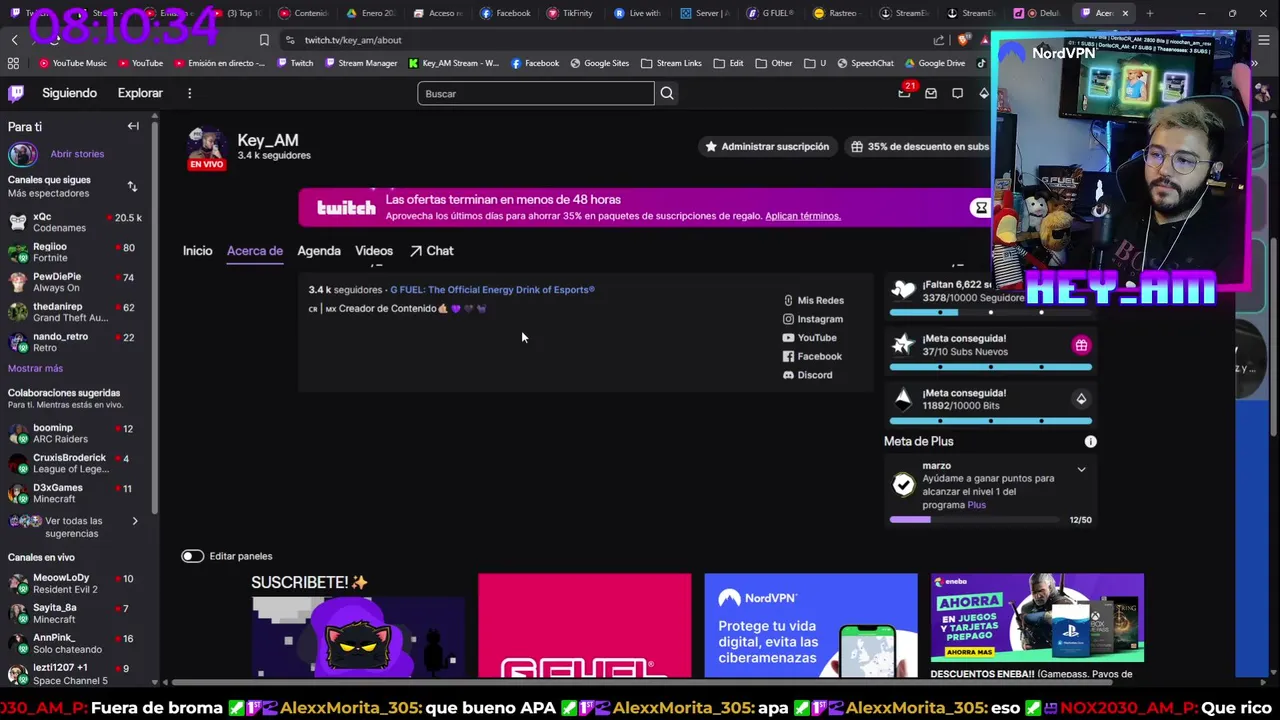Click the Seguidores goal progress bar
1280x720 pixels.
991,312
